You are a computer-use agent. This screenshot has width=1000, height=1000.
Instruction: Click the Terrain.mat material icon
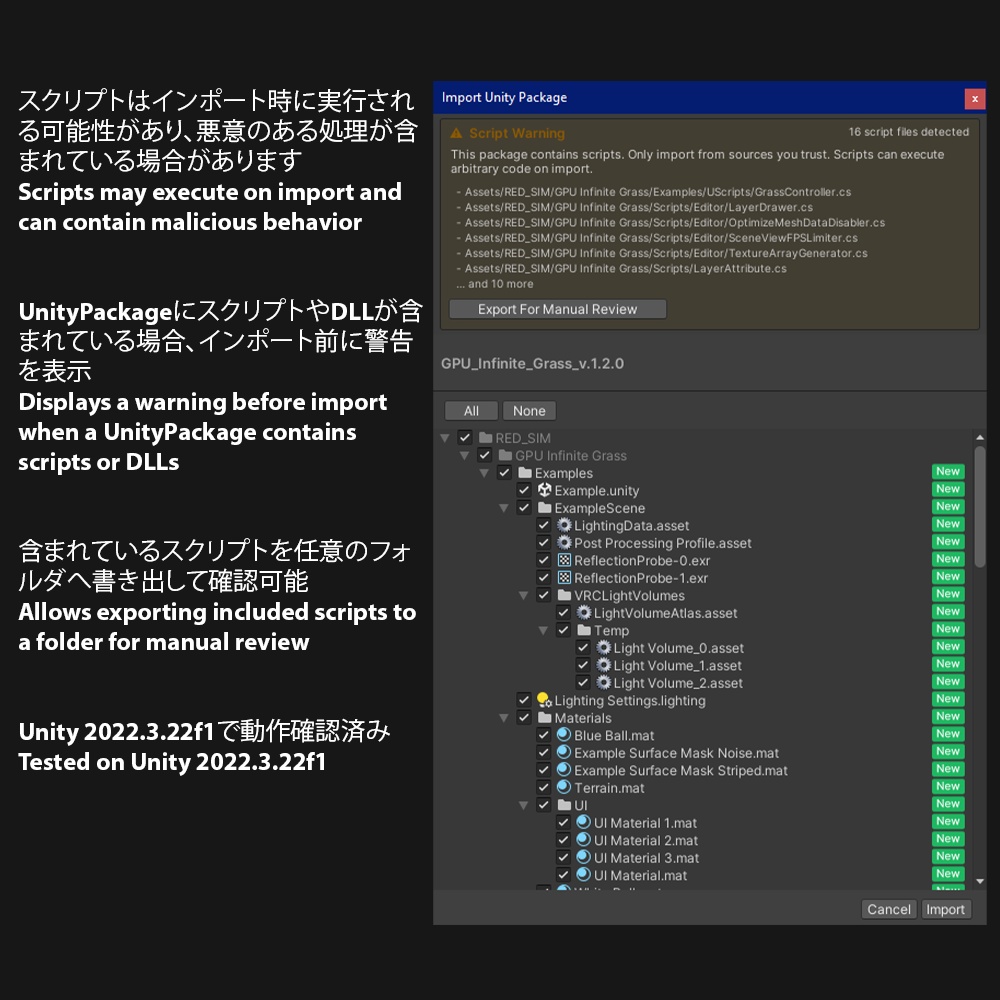click(x=564, y=788)
